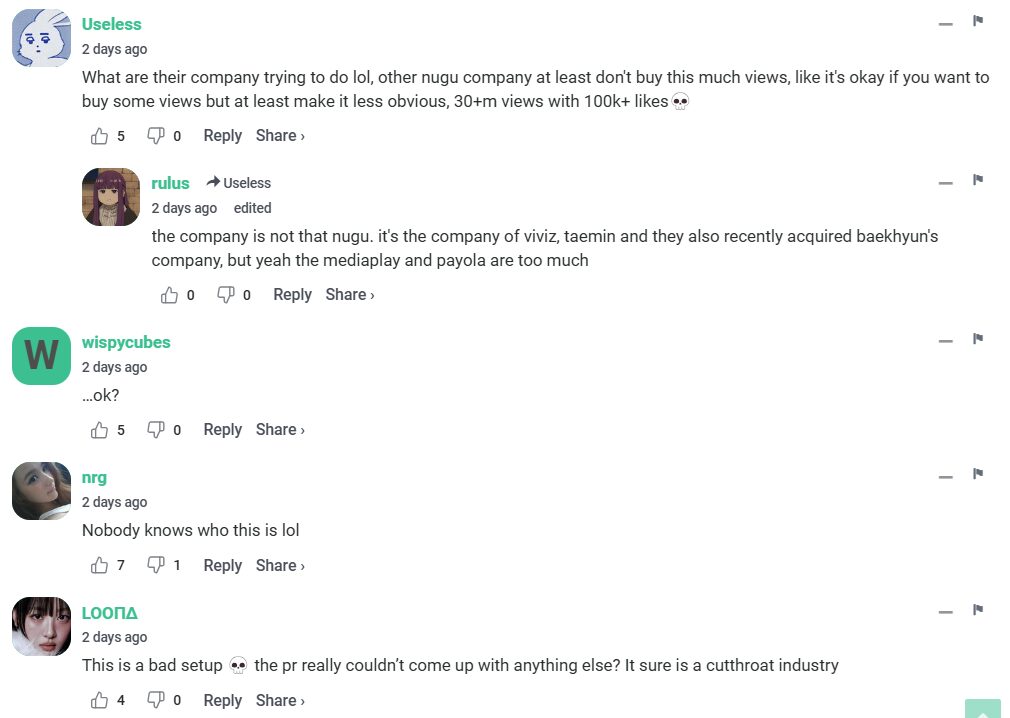Open Share menu on Useless comment

(280, 136)
